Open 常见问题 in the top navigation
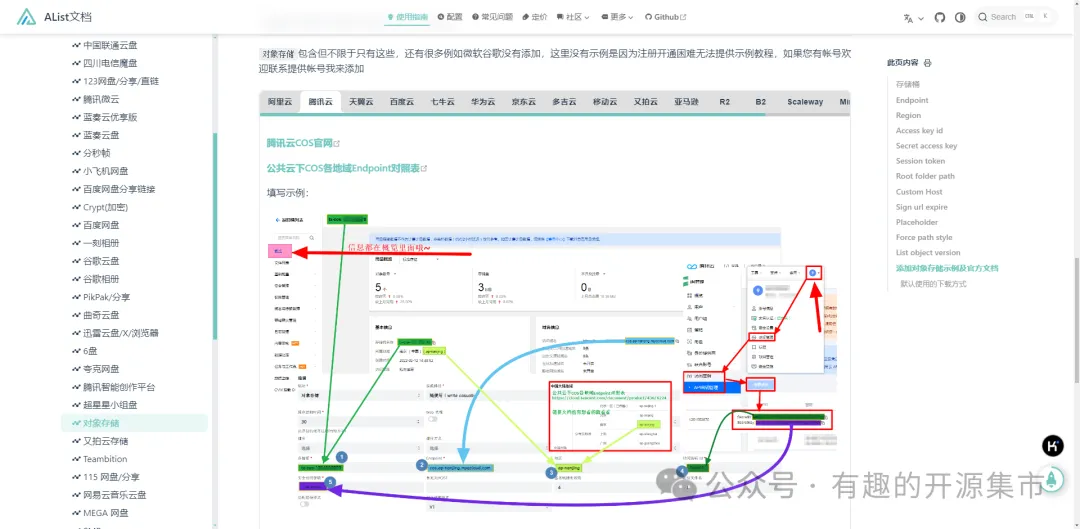Image resolution: width=1080 pixels, height=529 pixels. tap(492, 17)
